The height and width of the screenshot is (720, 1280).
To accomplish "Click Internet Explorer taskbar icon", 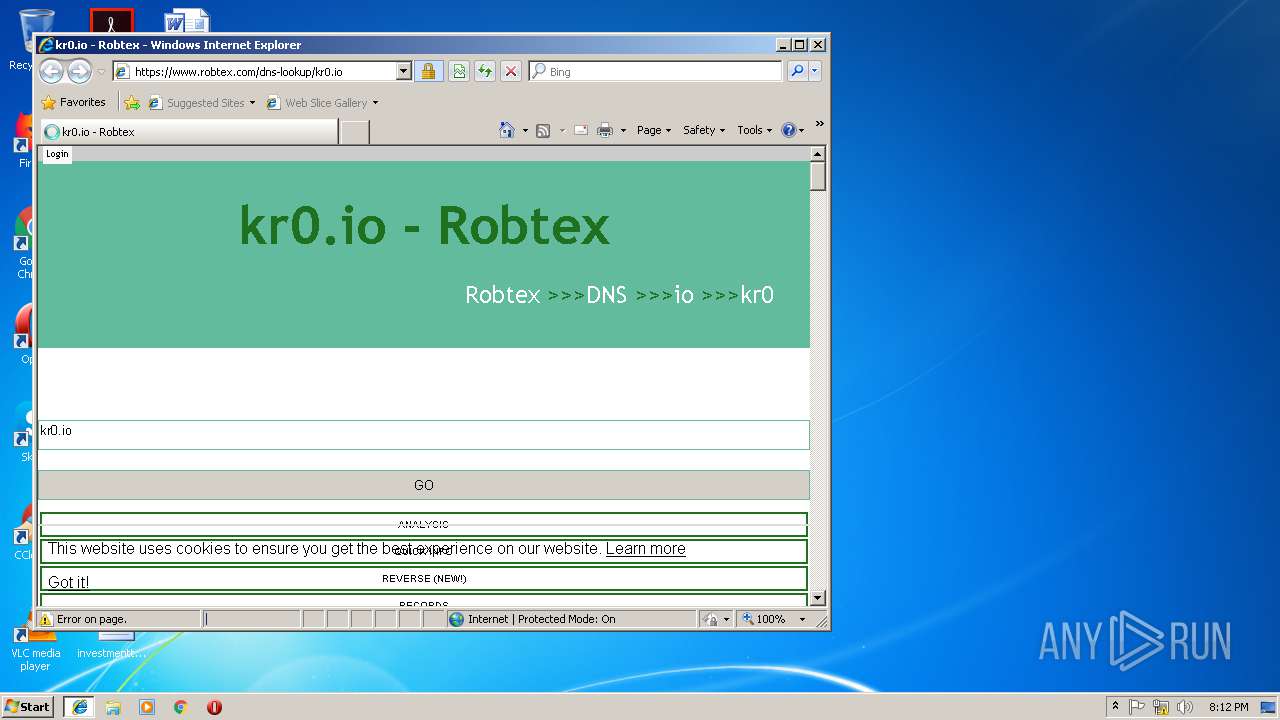I will (79, 706).
